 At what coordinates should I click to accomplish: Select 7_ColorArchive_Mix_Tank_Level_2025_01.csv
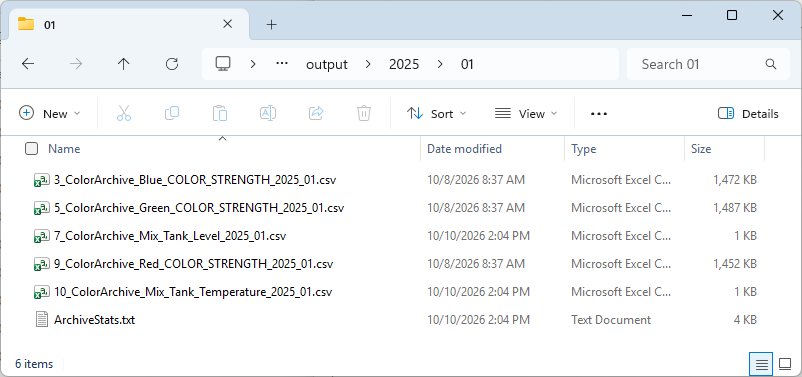pos(170,236)
